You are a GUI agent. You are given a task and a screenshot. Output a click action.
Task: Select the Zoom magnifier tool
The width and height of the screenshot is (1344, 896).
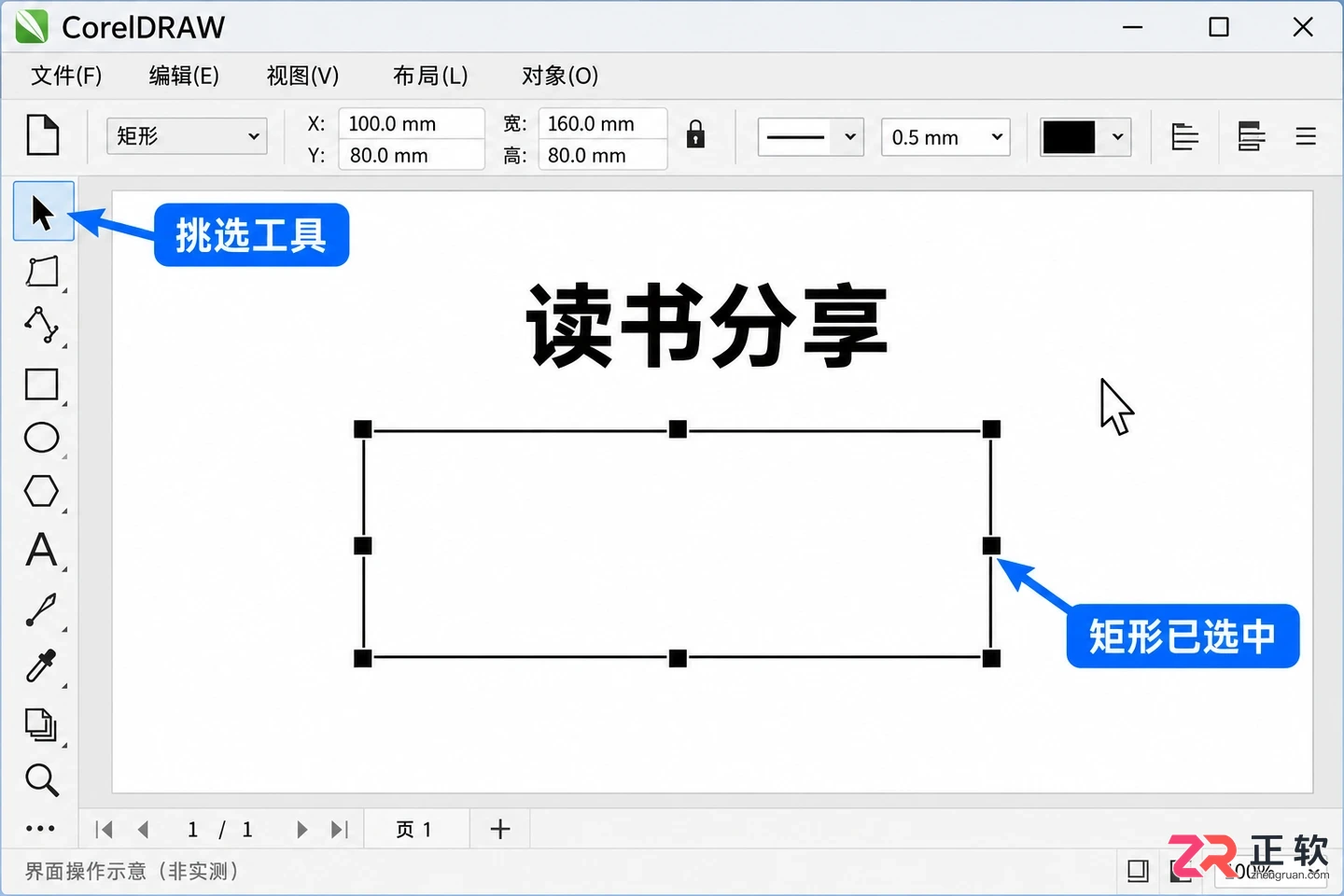coord(42,779)
